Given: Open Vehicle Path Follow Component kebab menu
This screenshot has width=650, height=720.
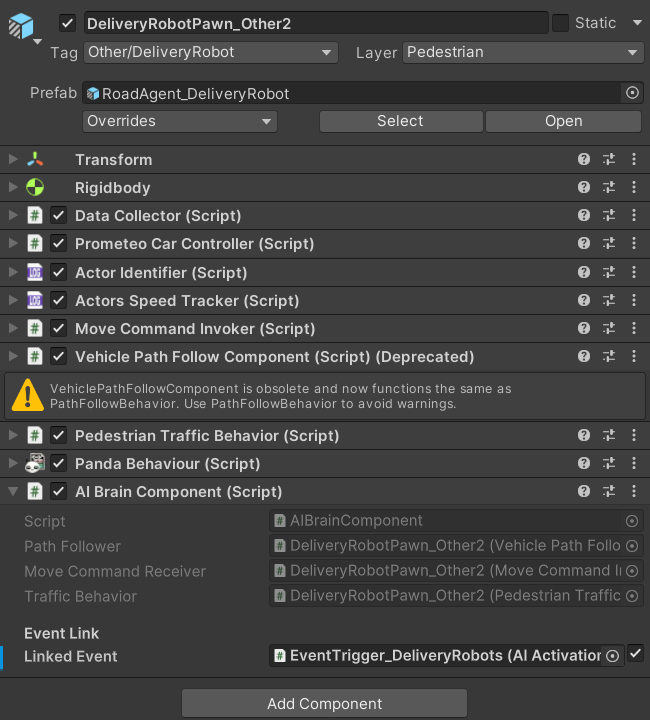Looking at the screenshot, I should tap(634, 356).
